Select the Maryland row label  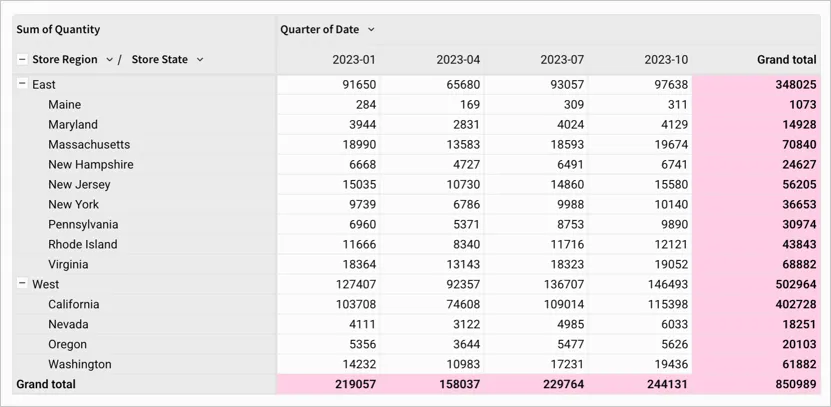tap(73, 125)
